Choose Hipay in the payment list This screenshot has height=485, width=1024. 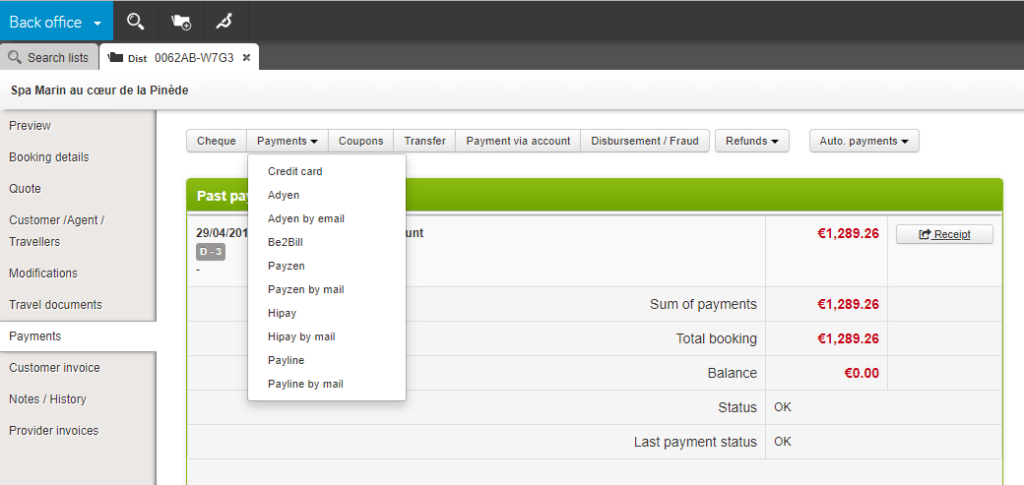click(x=282, y=313)
